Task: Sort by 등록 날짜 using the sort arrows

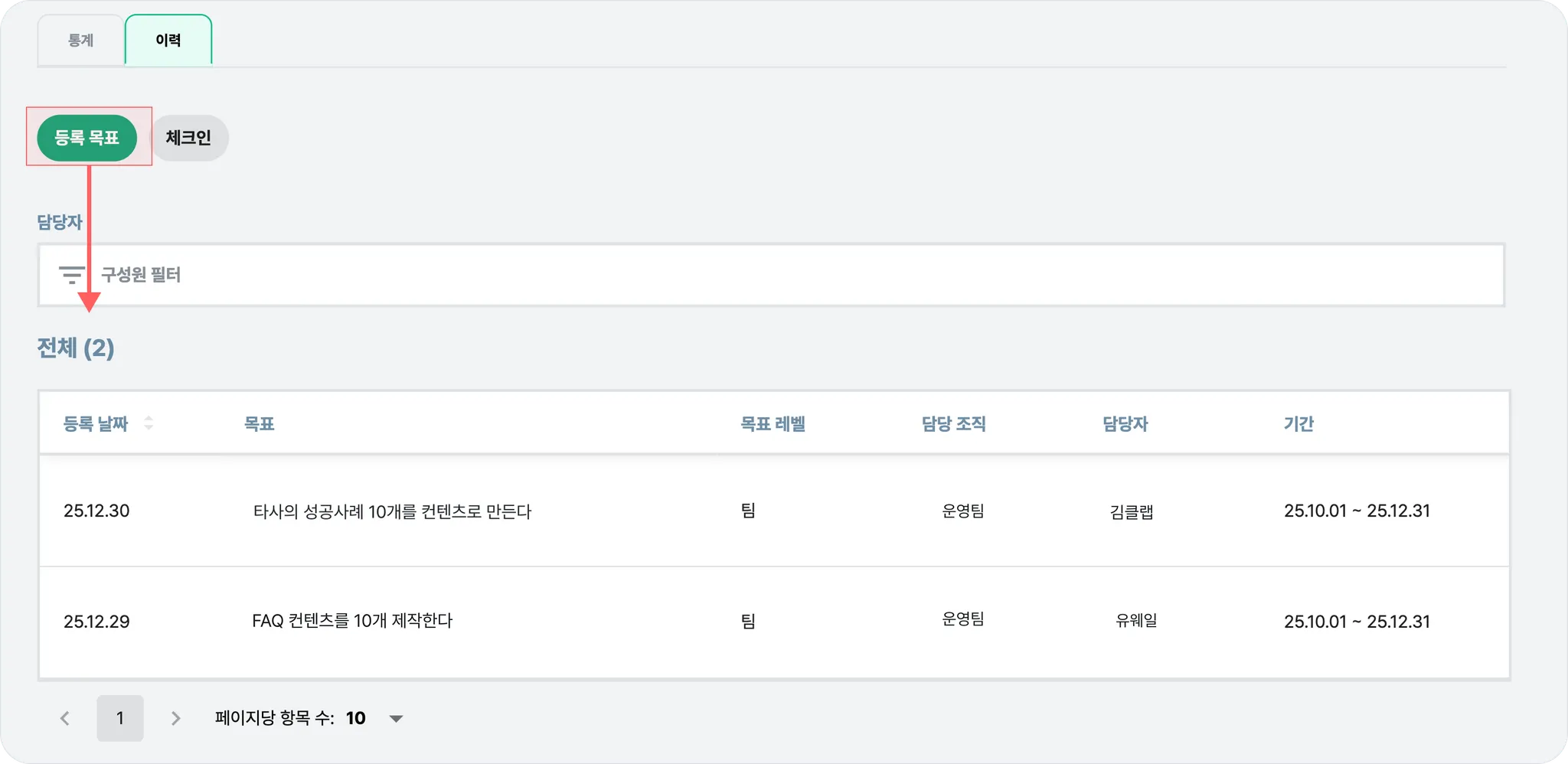Action: click(149, 423)
